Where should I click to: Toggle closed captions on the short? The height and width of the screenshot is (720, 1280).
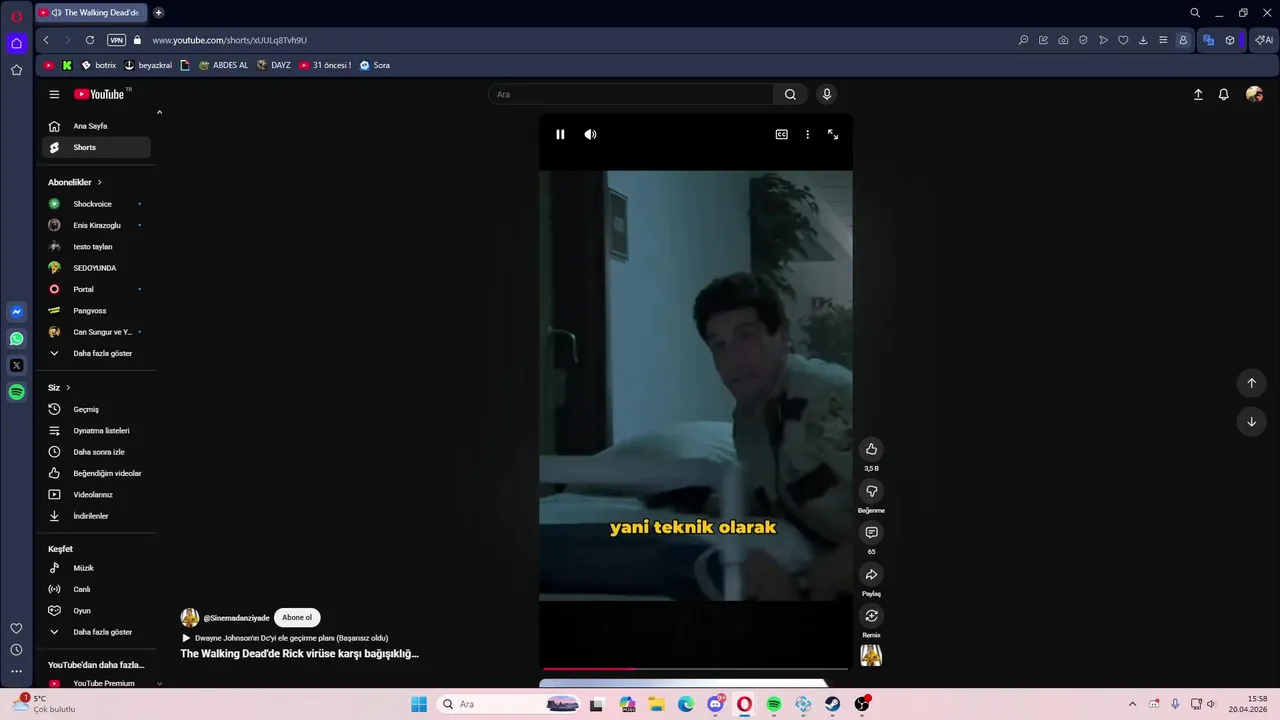pyautogui.click(x=782, y=134)
